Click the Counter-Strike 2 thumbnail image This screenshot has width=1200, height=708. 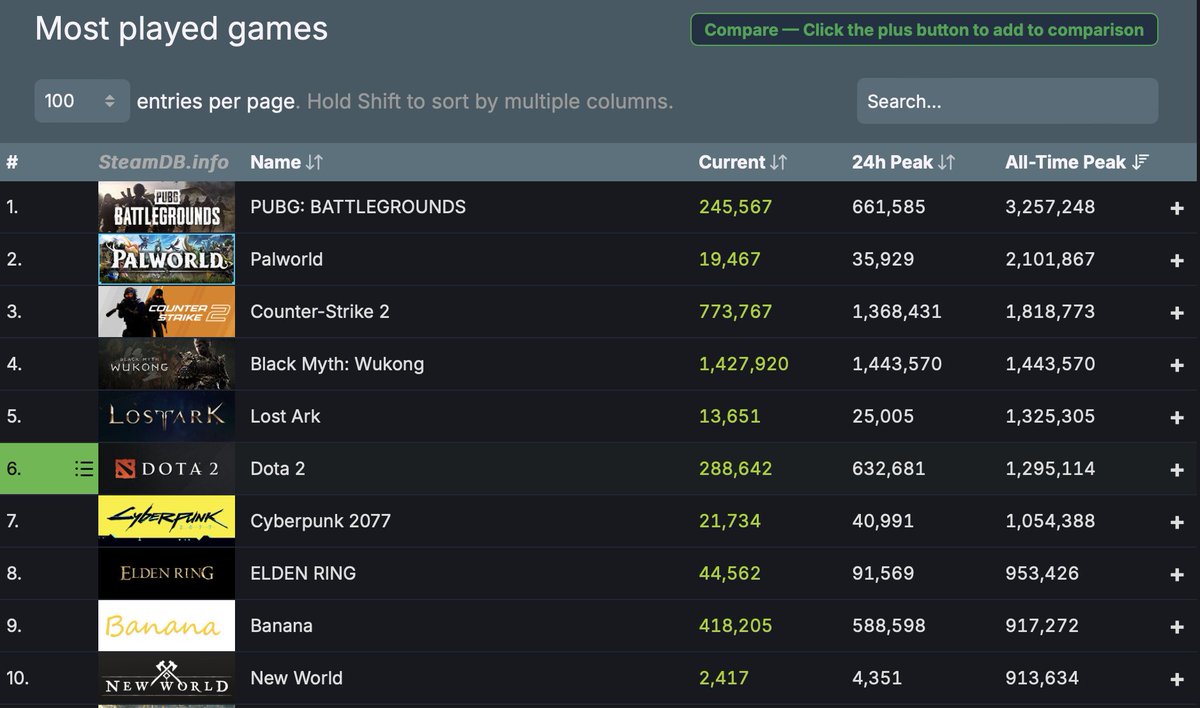pyautogui.click(x=167, y=311)
